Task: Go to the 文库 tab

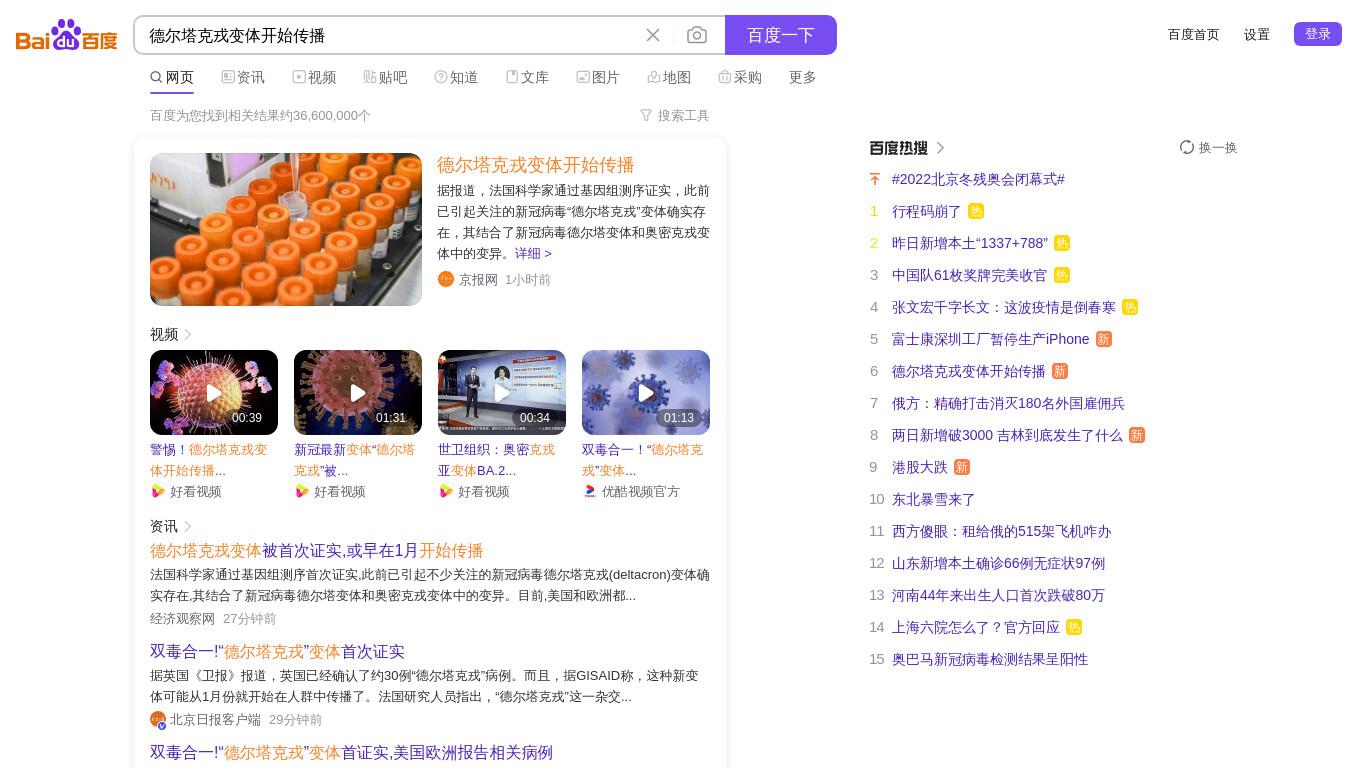Action: (527, 77)
